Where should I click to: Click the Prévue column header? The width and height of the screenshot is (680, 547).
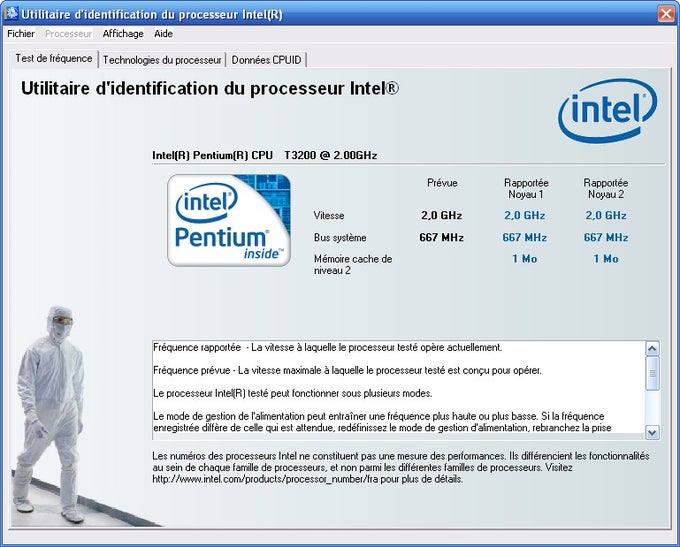point(442,183)
